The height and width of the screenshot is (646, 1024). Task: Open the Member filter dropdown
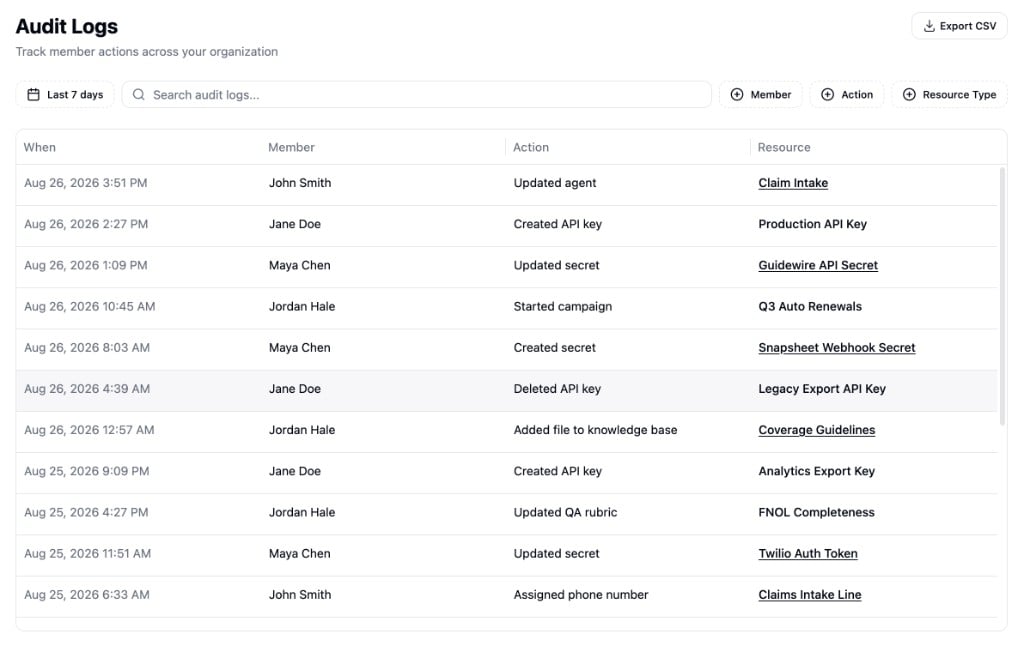click(x=761, y=95)
